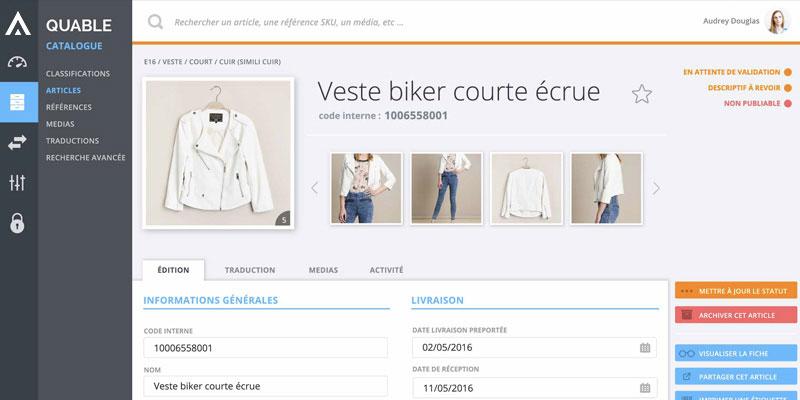Click the transfer arrows sidebar icon
The image size is (800, 400).
click(17, 143)
